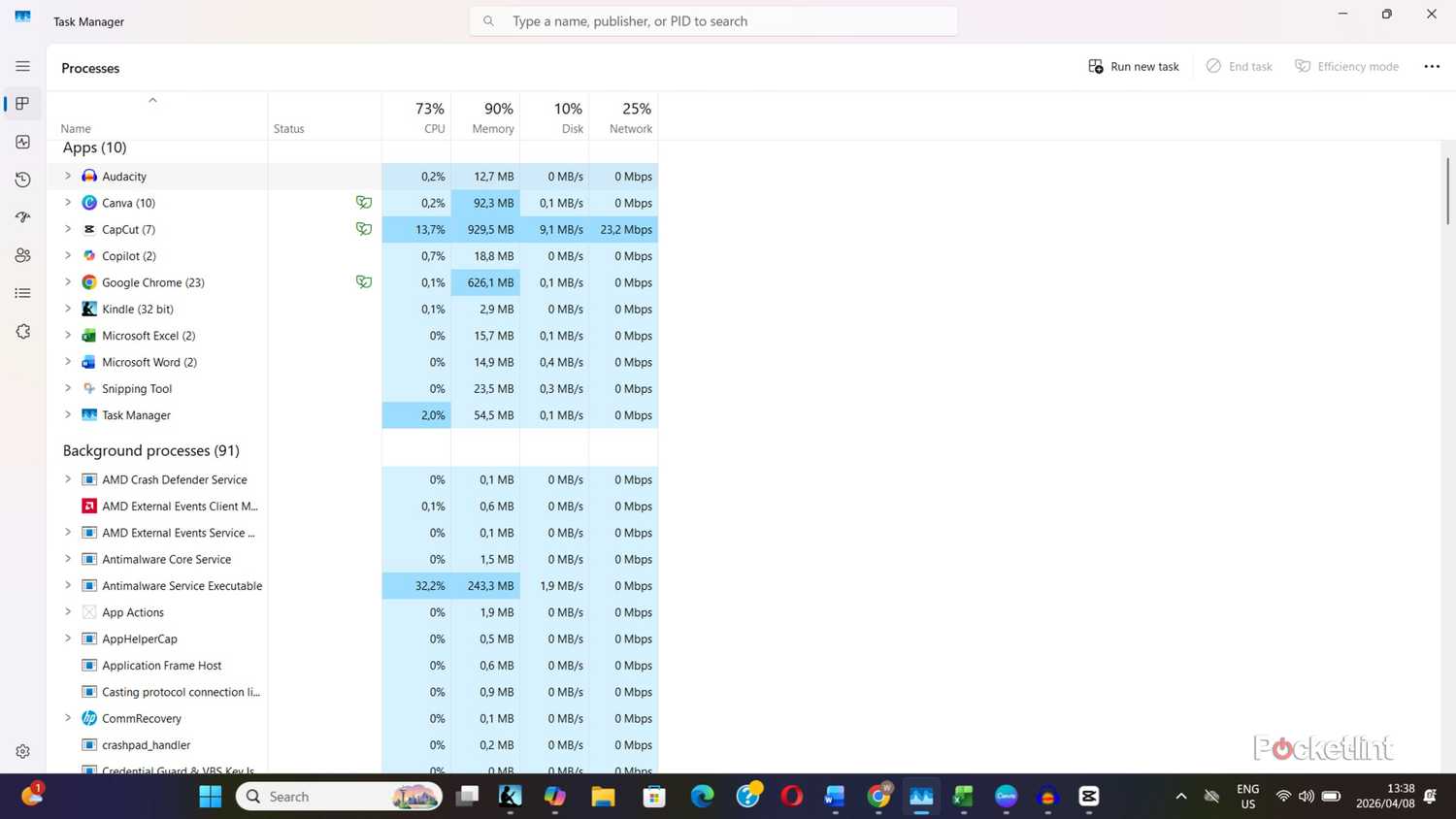Open the Users sidebar view
The image size is (1456, 819).
[22, 255]
